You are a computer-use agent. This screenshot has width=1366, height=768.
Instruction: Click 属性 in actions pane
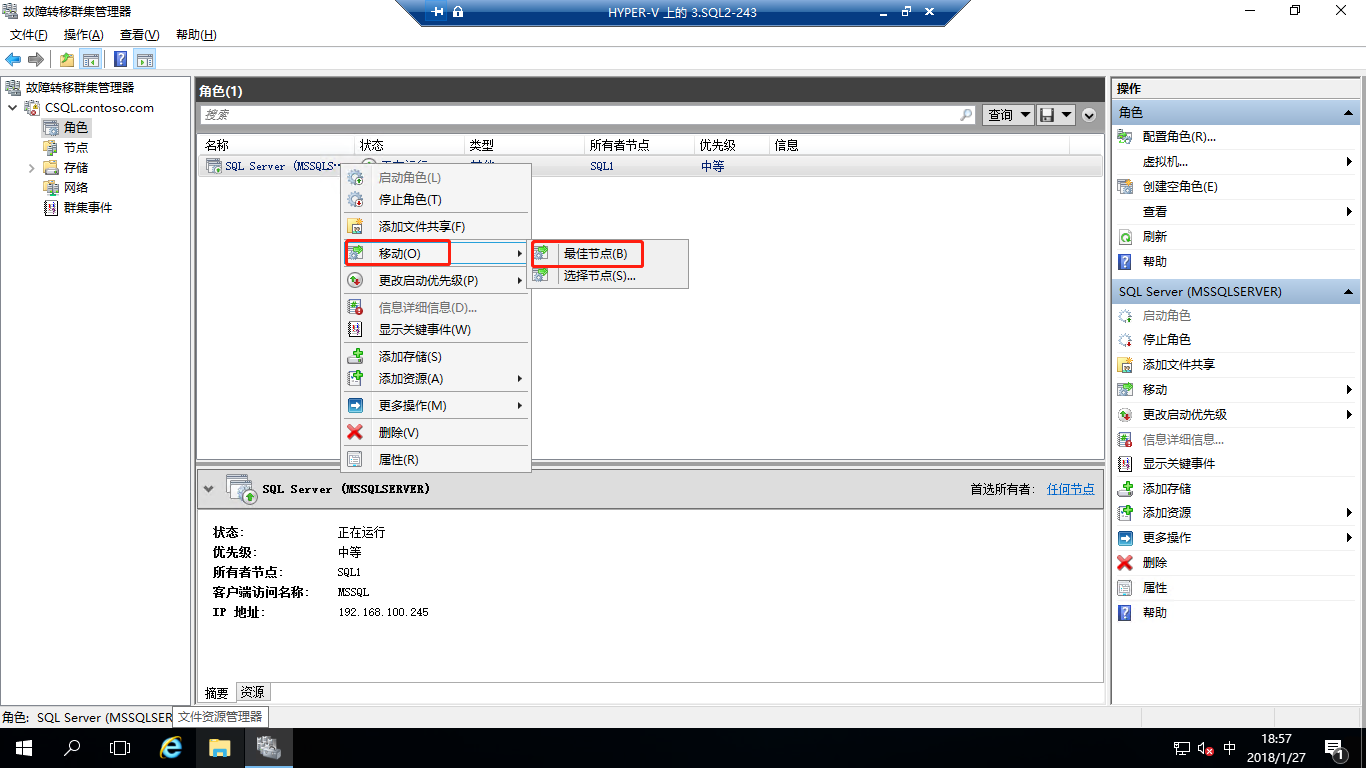pos(1155,588)
